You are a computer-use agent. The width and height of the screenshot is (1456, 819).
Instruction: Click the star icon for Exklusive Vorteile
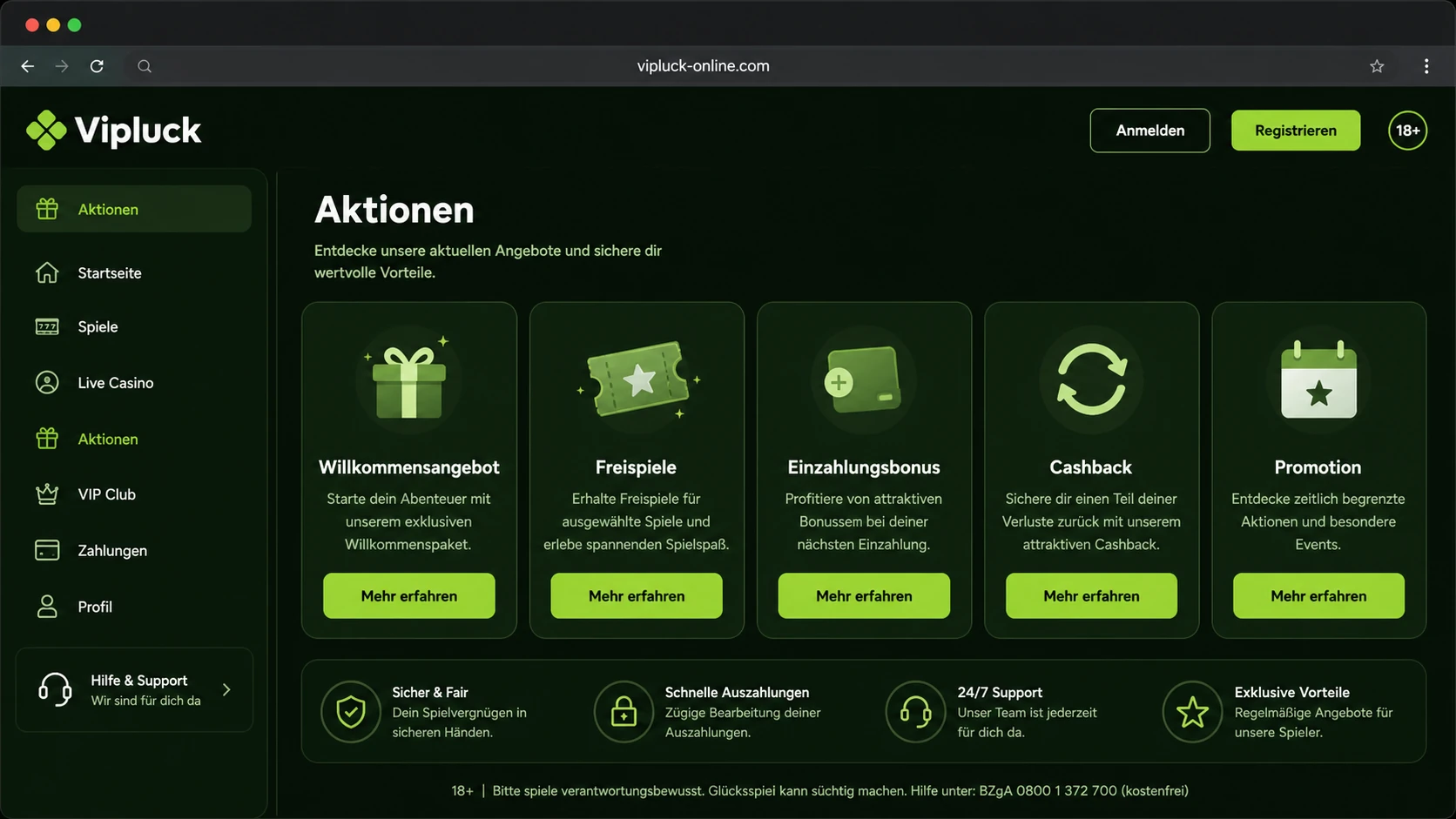coord(1192,712)
